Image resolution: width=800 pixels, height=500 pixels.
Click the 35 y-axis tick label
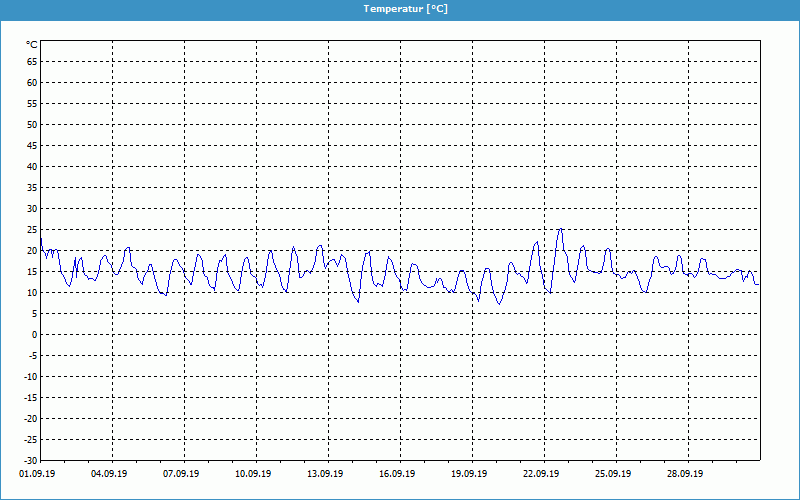32,187
